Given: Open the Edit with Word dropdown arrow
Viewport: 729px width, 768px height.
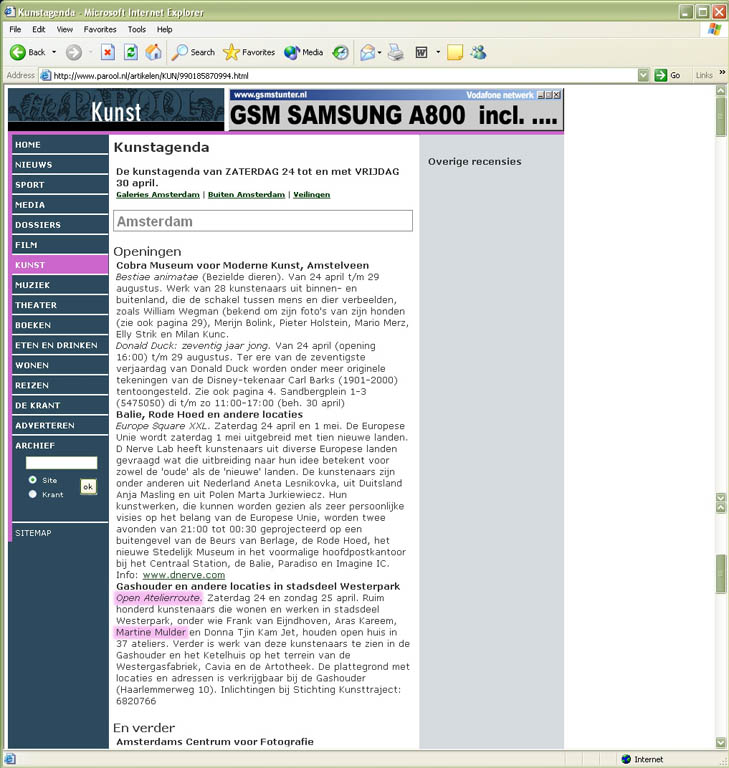Looking at the screenshot, I should click(x=438, y=52).
